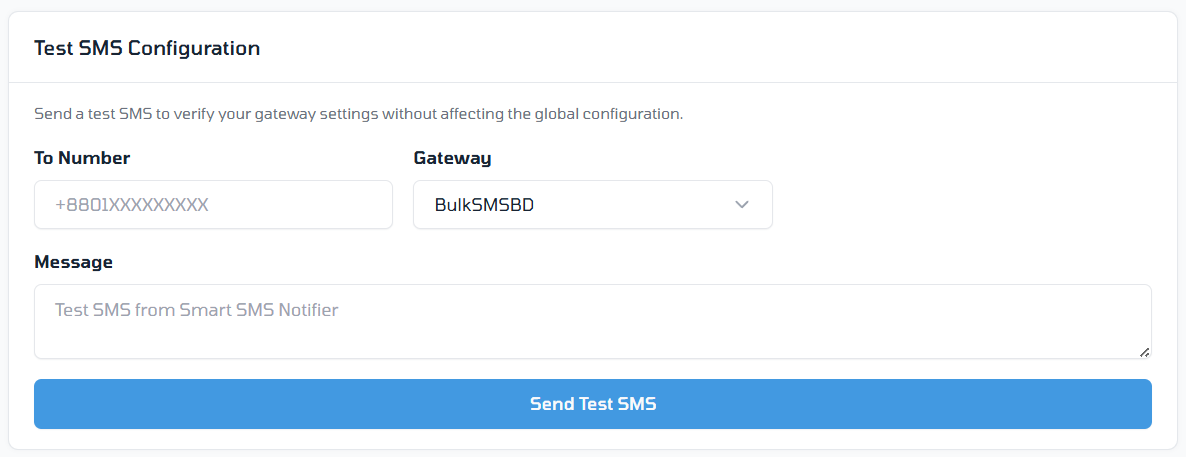This screenshot has width=1186, height=457.
Task: Click the gateway settings description text
Action: tap(358, 114)
